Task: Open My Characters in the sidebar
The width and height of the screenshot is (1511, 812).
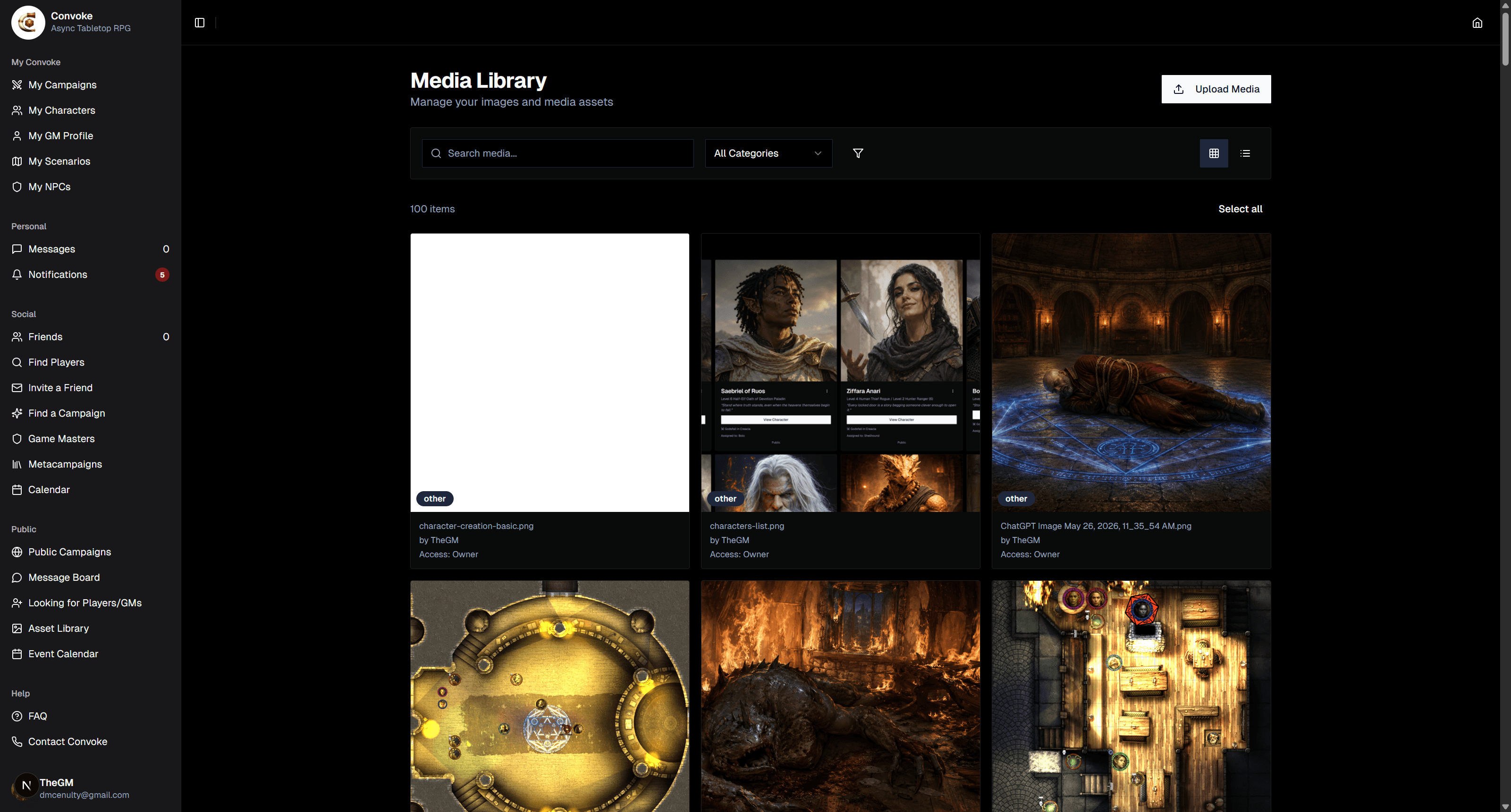Action: point(90,110)
